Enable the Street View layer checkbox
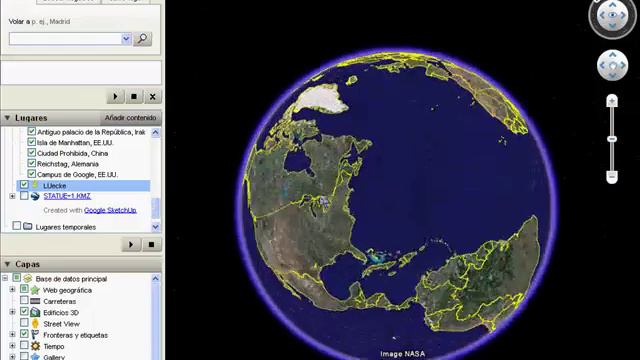This screenshot has width=640, height=360. pyautogui.click(x=24, y=323)
